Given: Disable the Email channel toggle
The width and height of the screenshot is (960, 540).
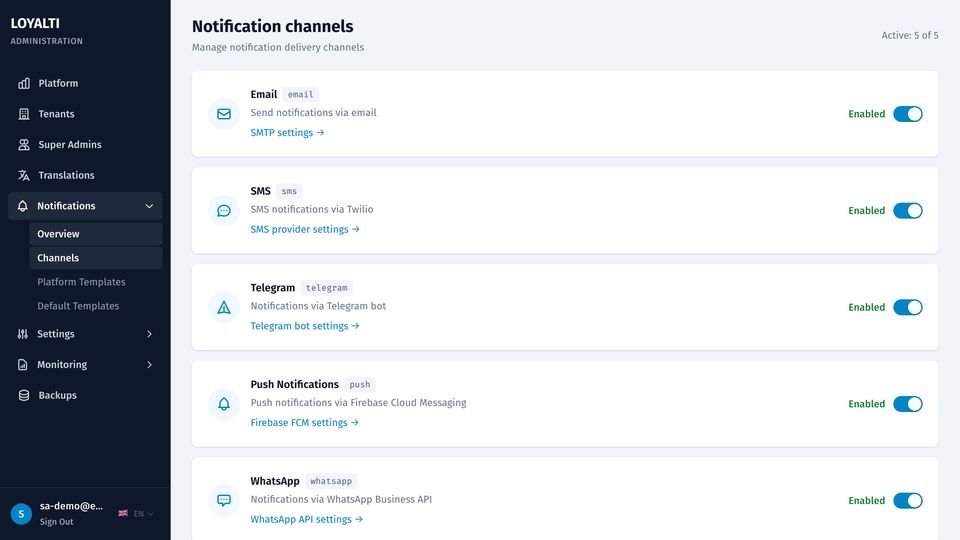Looking at the screenshot, I should (x=907, y=114).
